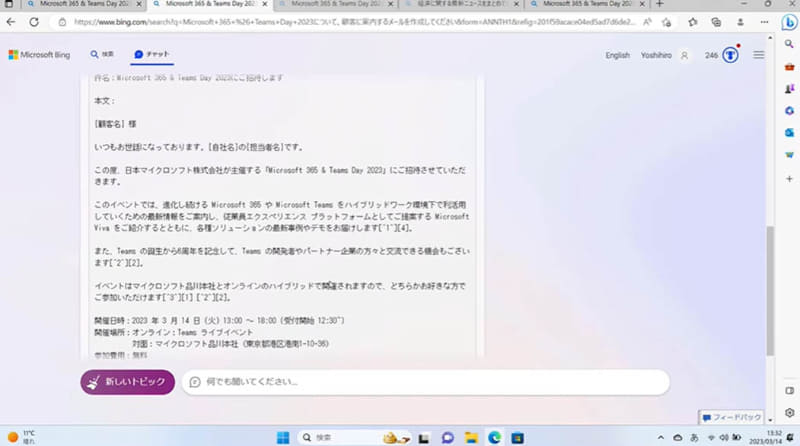
Task: Add this page to favorites star-plus icon
Action: pos(666,22)
